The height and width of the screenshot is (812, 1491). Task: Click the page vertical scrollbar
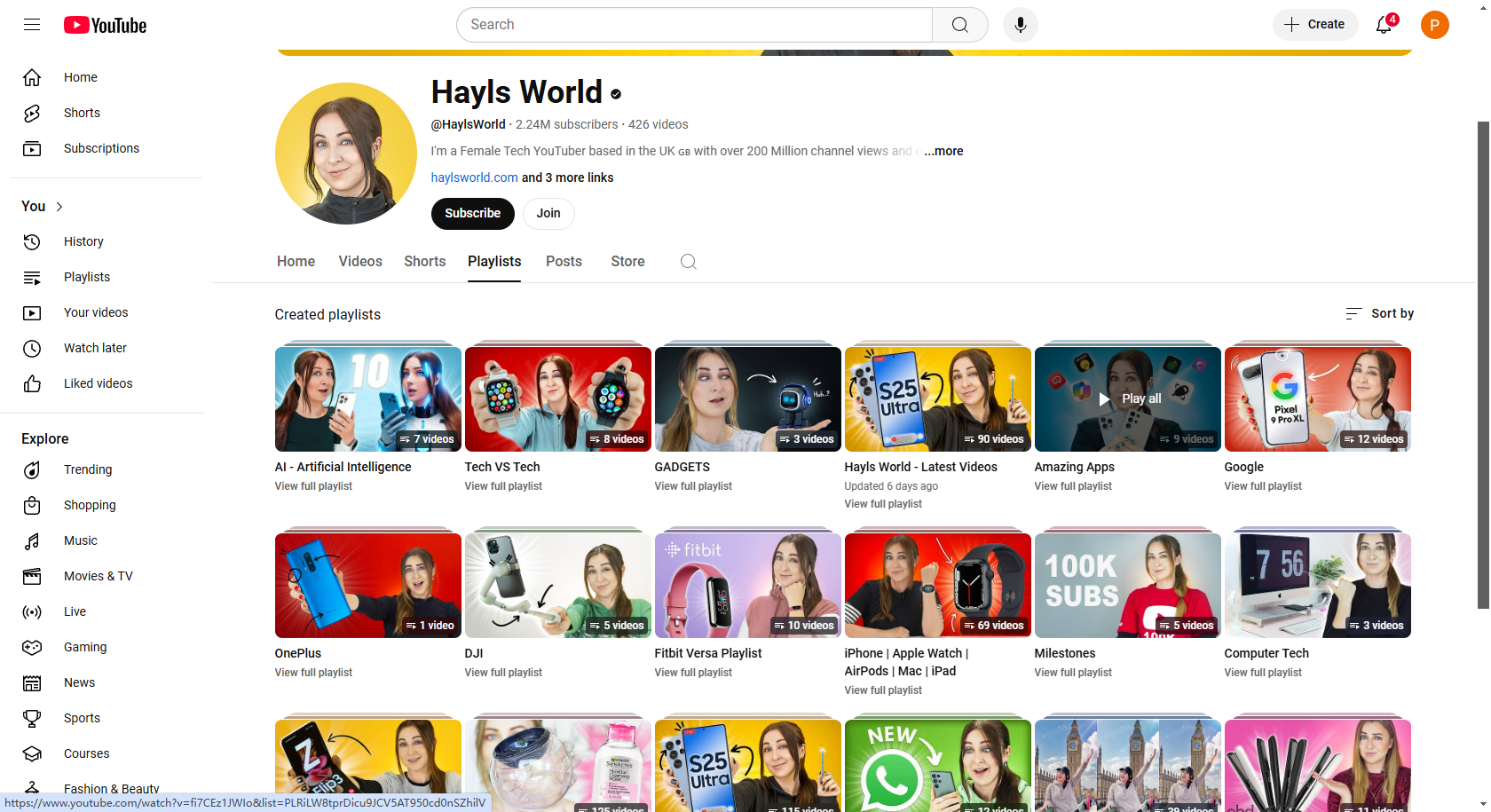[x=1483, y=364]
